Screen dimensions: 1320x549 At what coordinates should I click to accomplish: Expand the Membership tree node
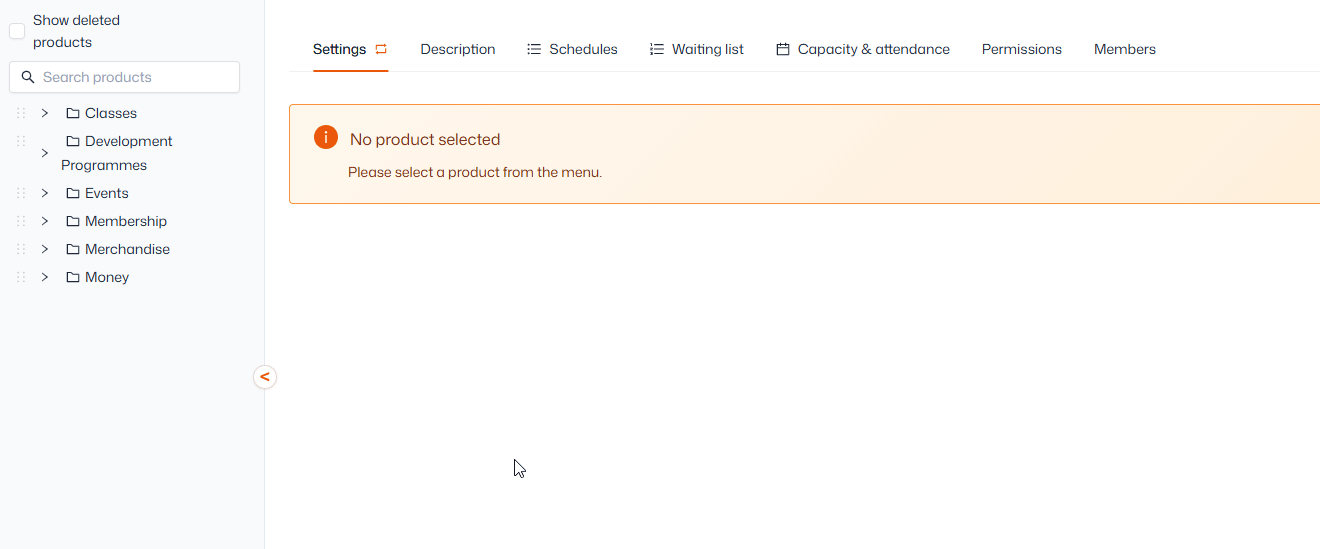[45, 221]
